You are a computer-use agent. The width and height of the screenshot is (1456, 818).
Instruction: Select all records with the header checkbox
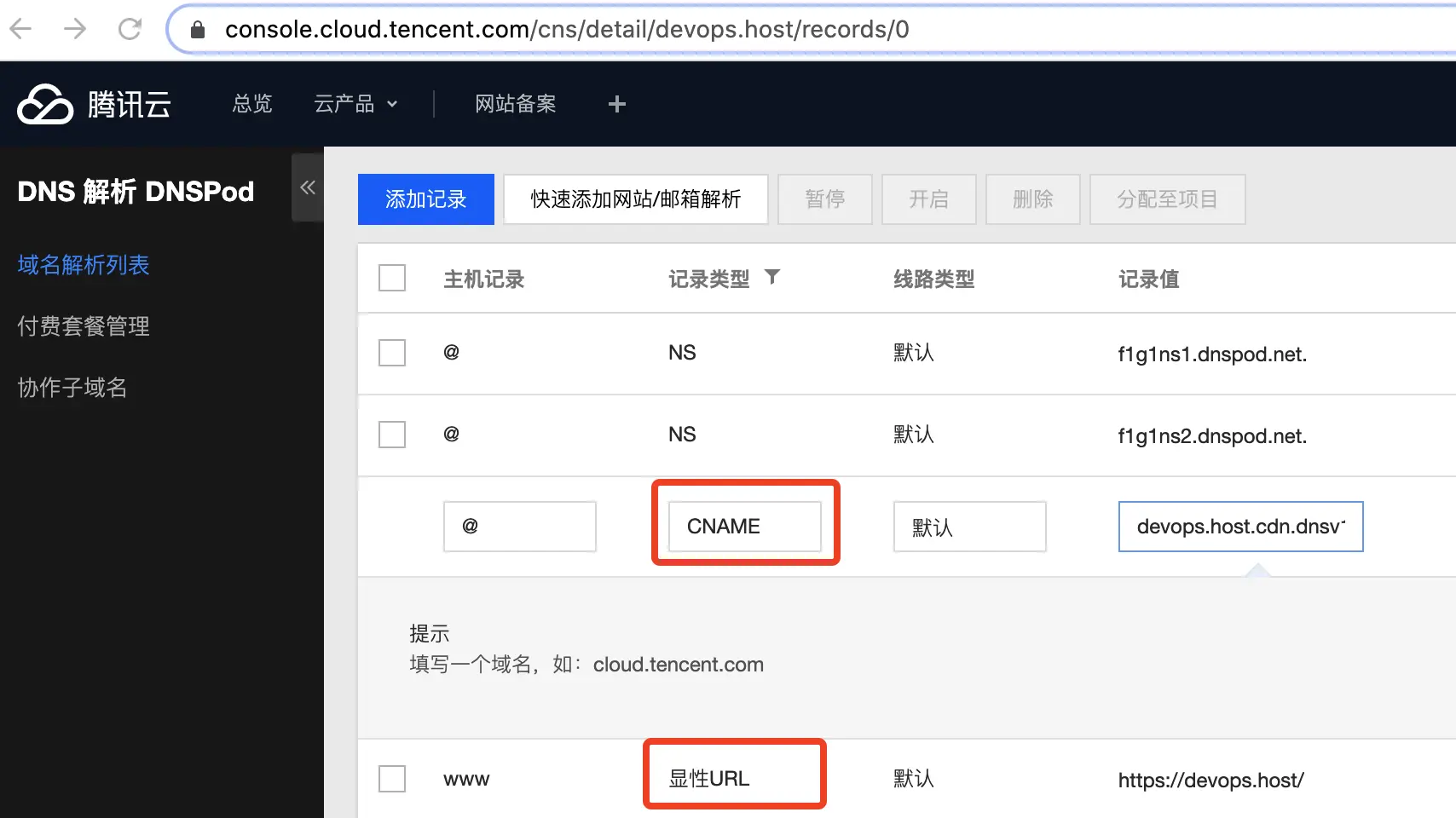click(391, 278)
